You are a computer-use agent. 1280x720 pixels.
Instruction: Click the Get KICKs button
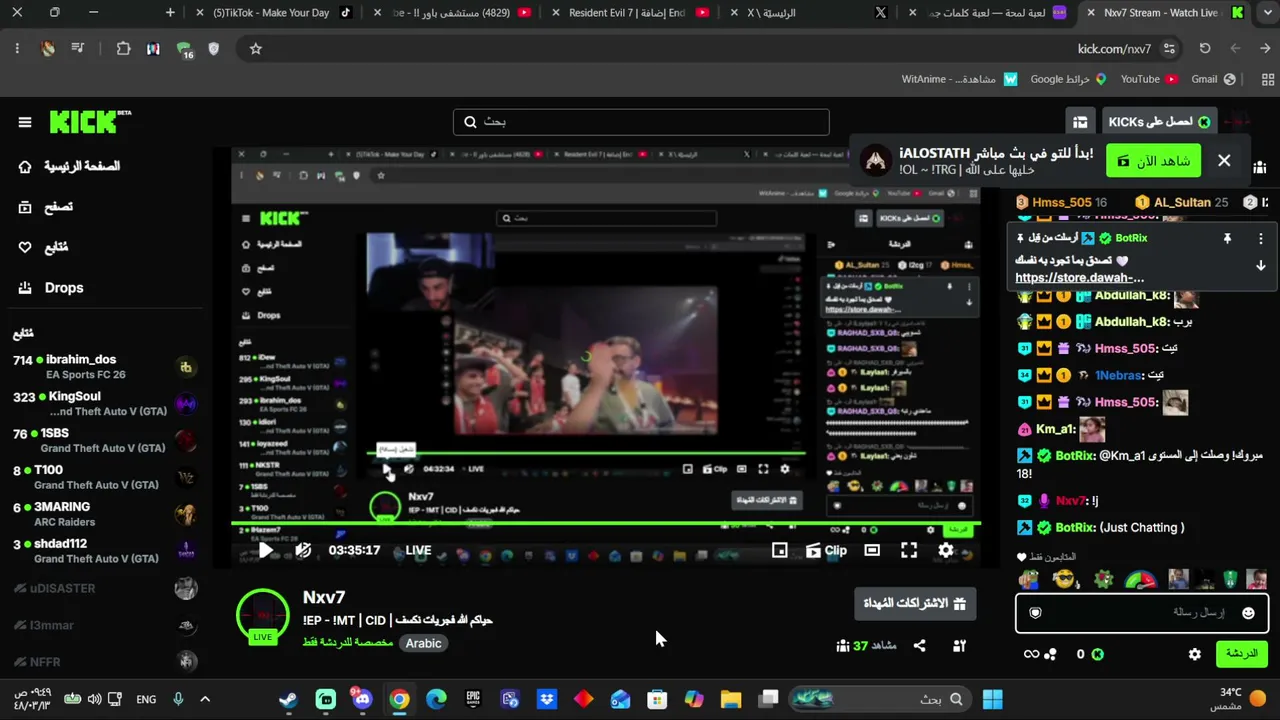[x=1158, y=122]
